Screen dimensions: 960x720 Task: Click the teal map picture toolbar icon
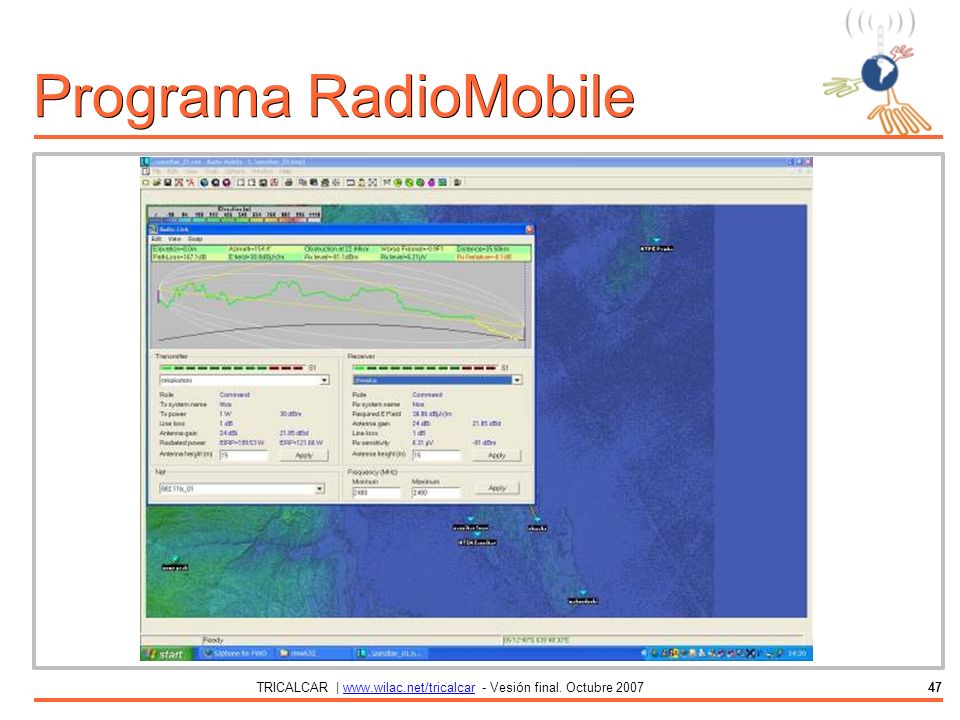click(x=442, y=182)
